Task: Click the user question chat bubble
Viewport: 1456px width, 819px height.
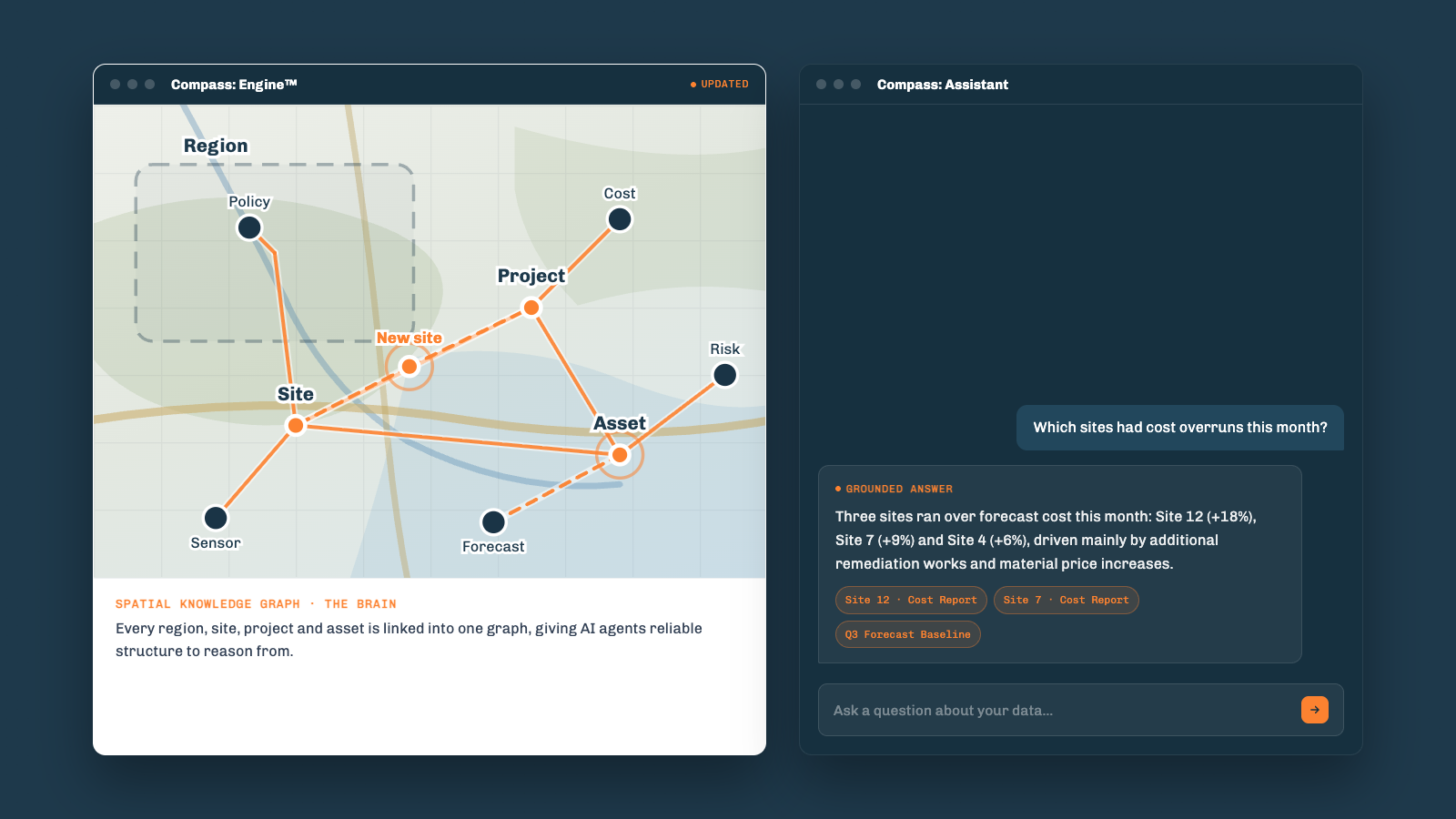Action: pyautogui.click(x=1180, y=428)
